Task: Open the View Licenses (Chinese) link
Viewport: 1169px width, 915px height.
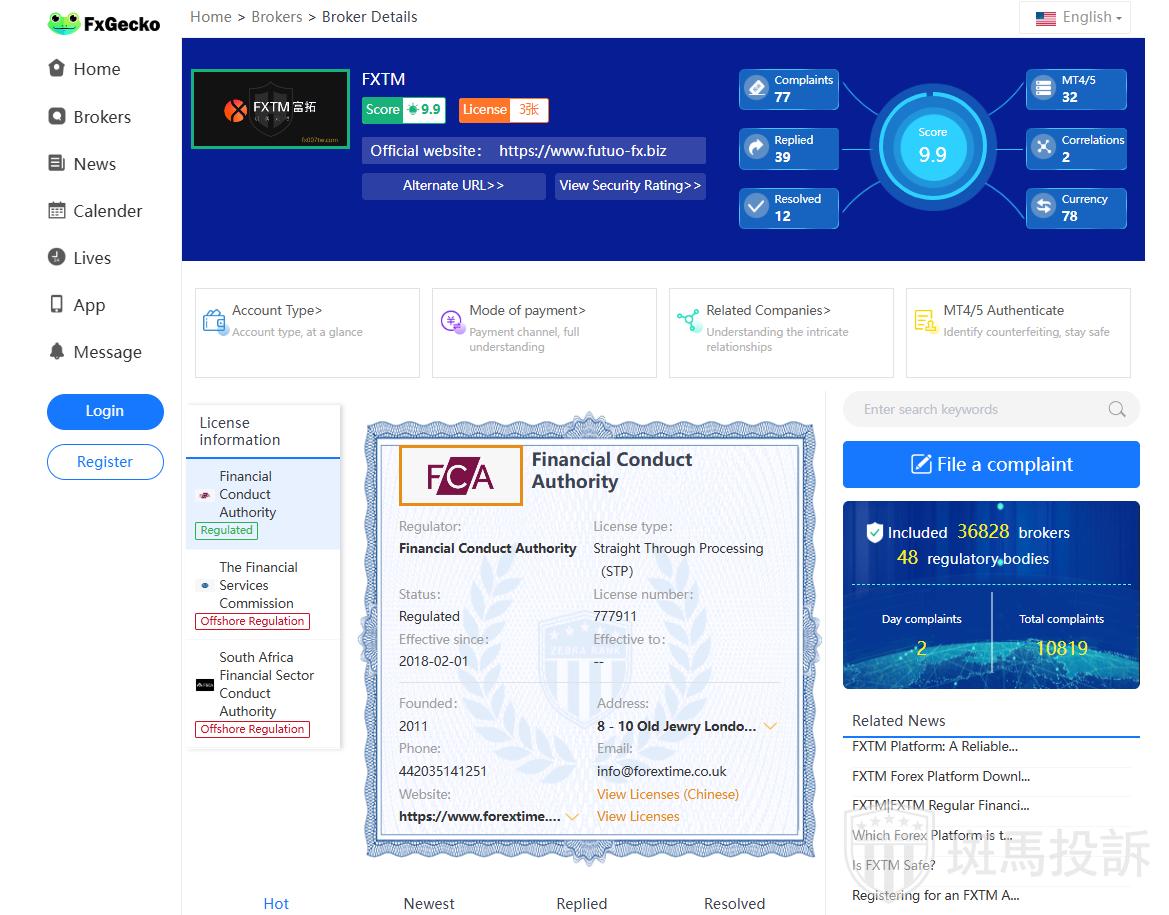Action: click(x=667, y=794)
